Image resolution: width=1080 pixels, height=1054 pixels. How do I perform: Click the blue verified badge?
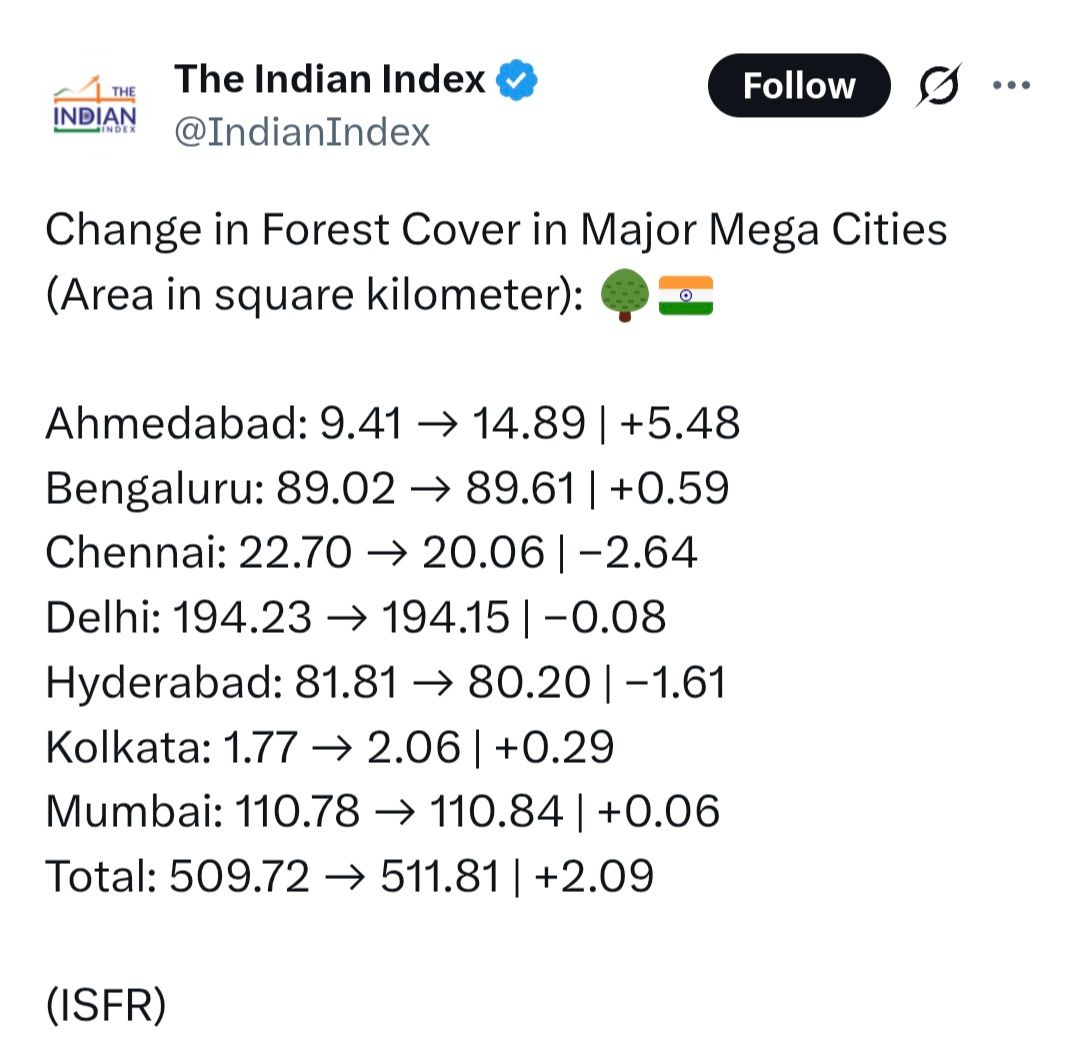coord(518,80)
